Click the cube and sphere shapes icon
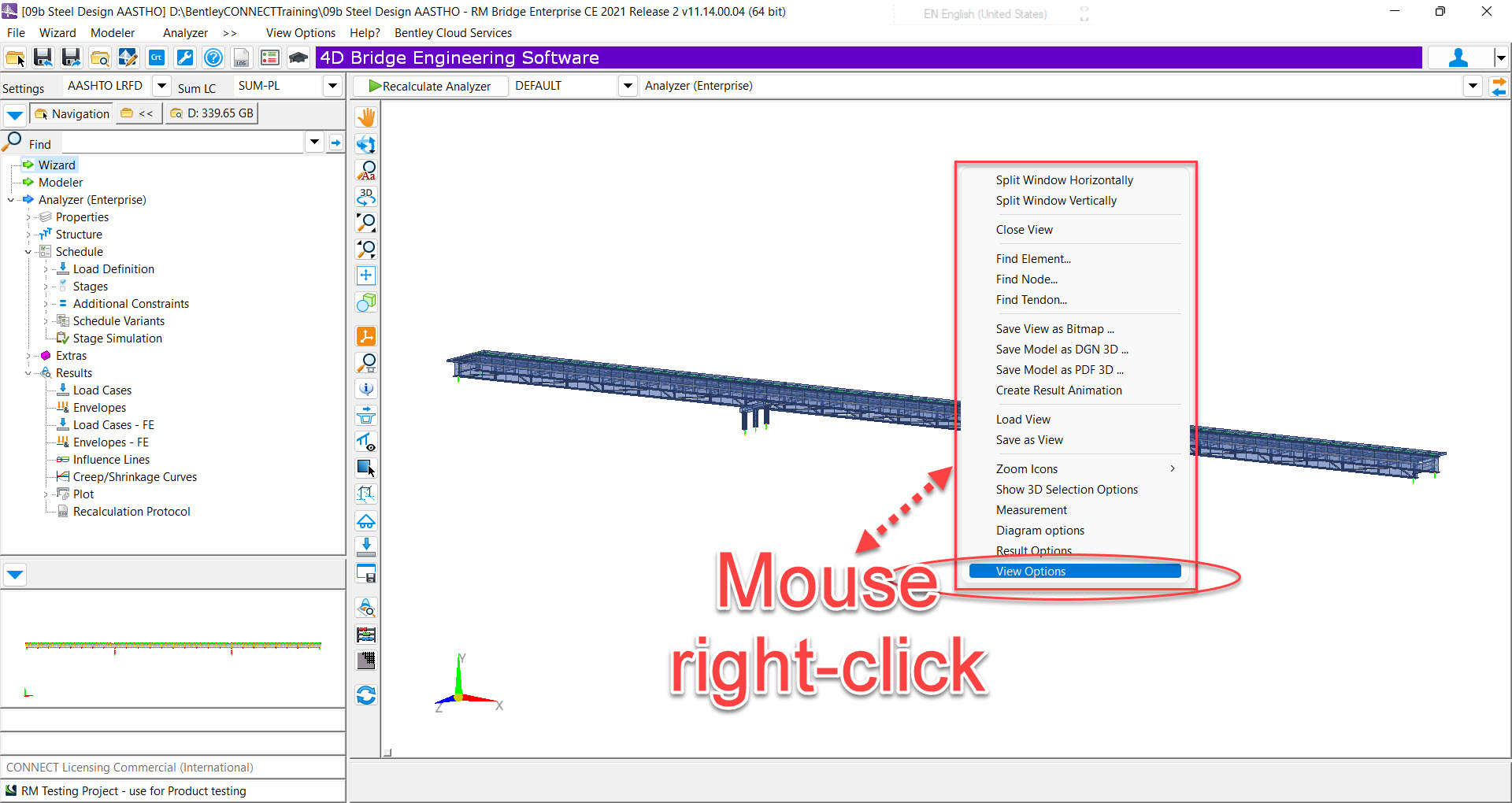Viewport: 1512px width, 803px height. click(366, 302)
